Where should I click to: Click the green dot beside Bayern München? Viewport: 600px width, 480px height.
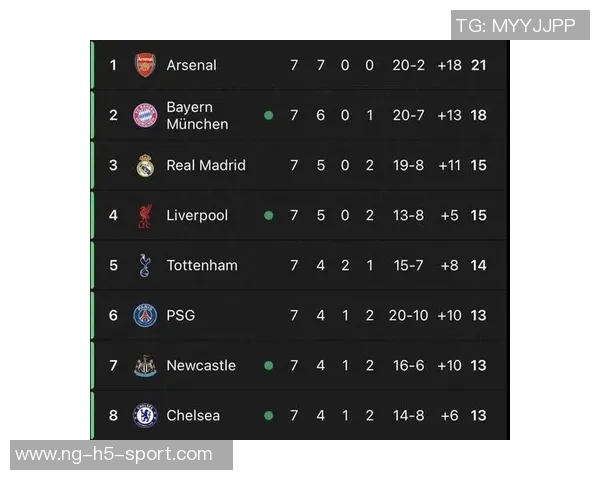pyautogui.click(x=268, y=115)
